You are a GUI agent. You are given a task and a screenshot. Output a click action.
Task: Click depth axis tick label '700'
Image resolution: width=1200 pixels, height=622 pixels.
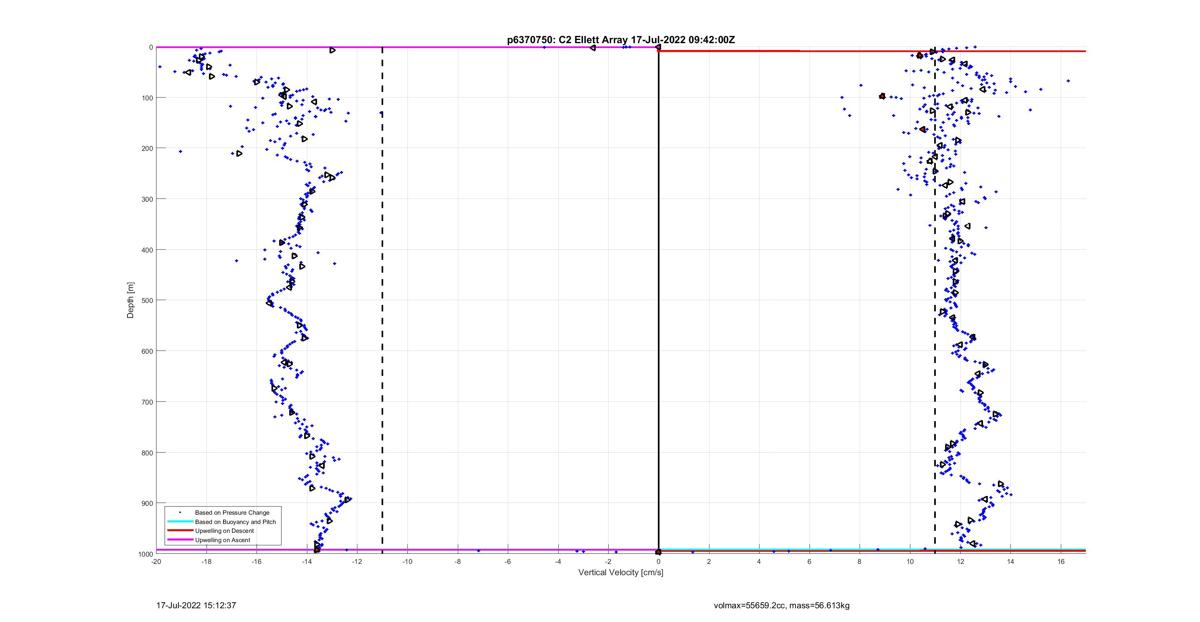coord(146,402)
